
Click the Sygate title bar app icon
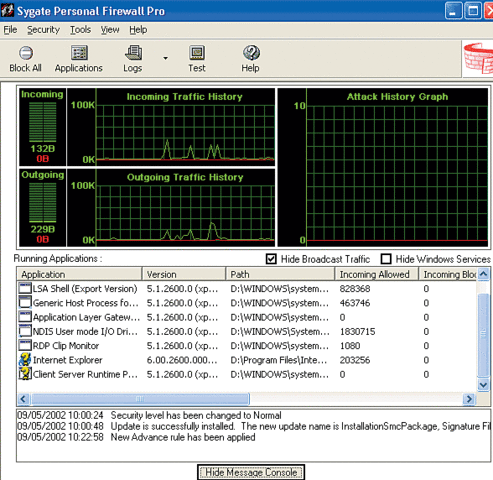7,11
